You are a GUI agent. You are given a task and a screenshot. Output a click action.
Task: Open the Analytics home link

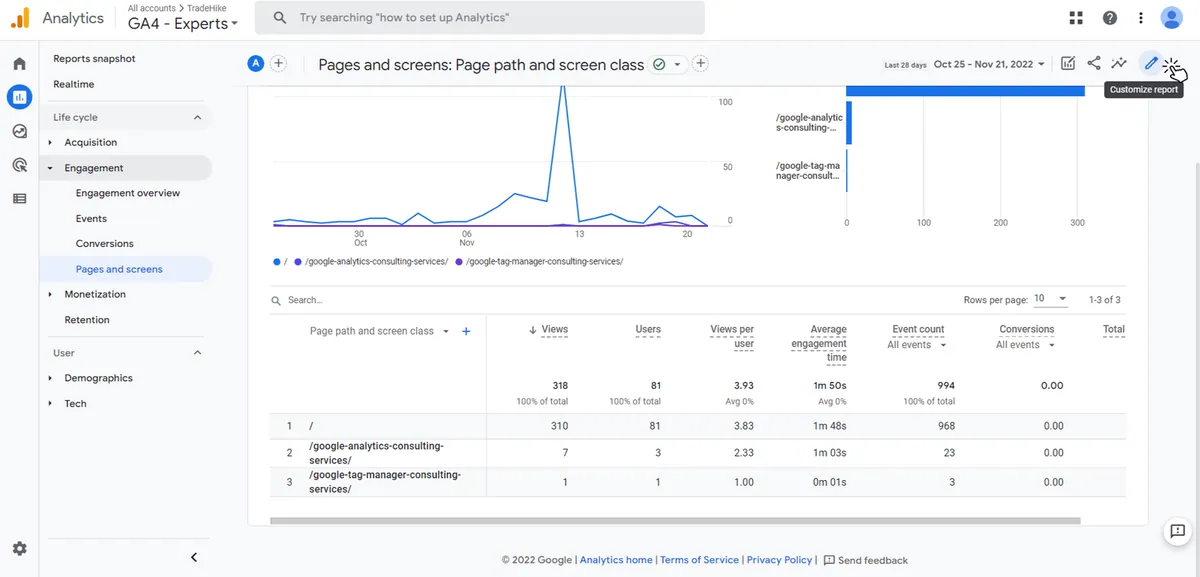[x=616, y=560]
